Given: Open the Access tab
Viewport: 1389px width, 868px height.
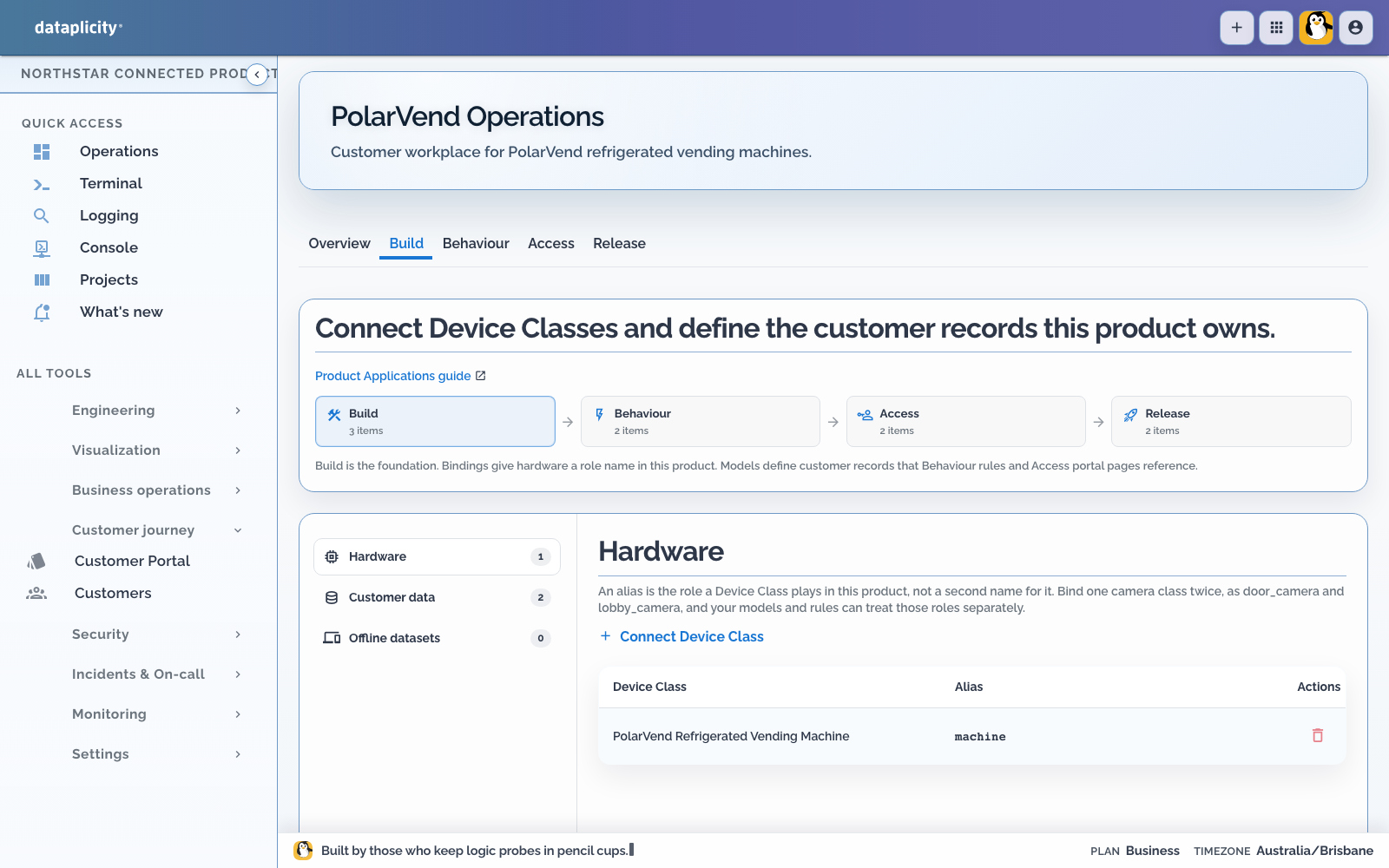Looking at the screenshot, I should pyautogui.click(x=551, y=244).
